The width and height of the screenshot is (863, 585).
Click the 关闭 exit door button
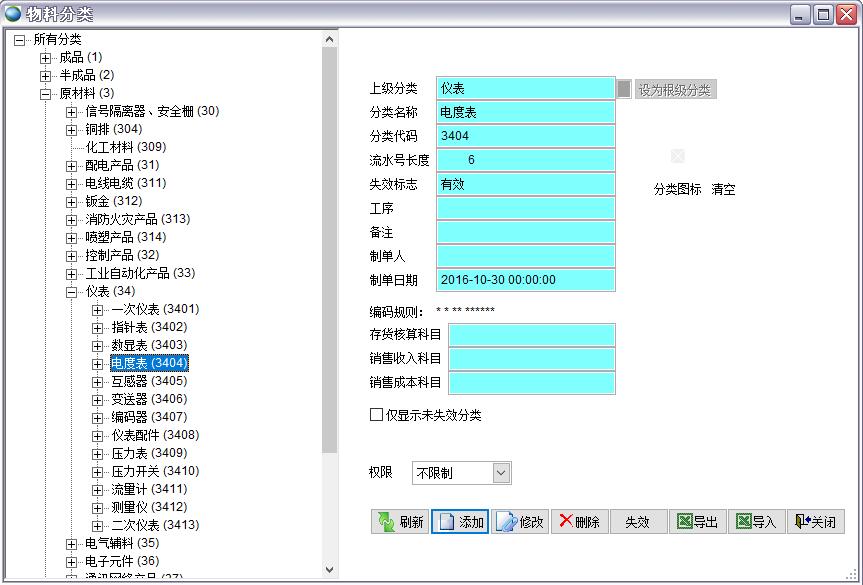coord(815,522)
